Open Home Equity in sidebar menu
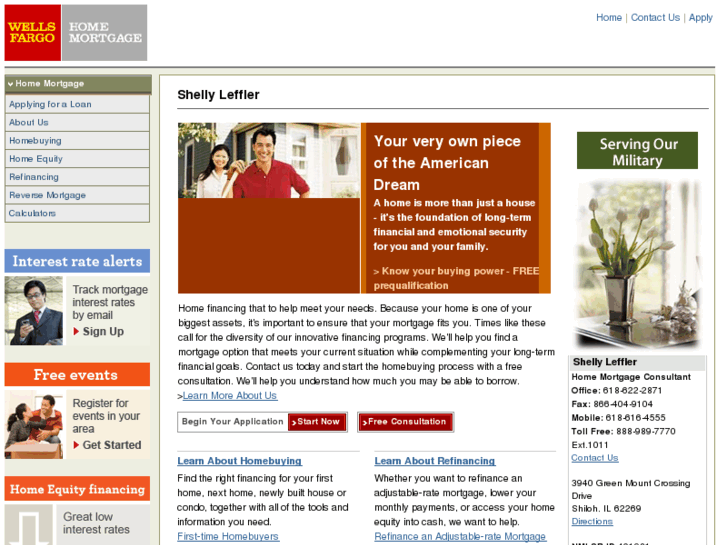Viewport: 727px width, 545px height. click(77, 159)
